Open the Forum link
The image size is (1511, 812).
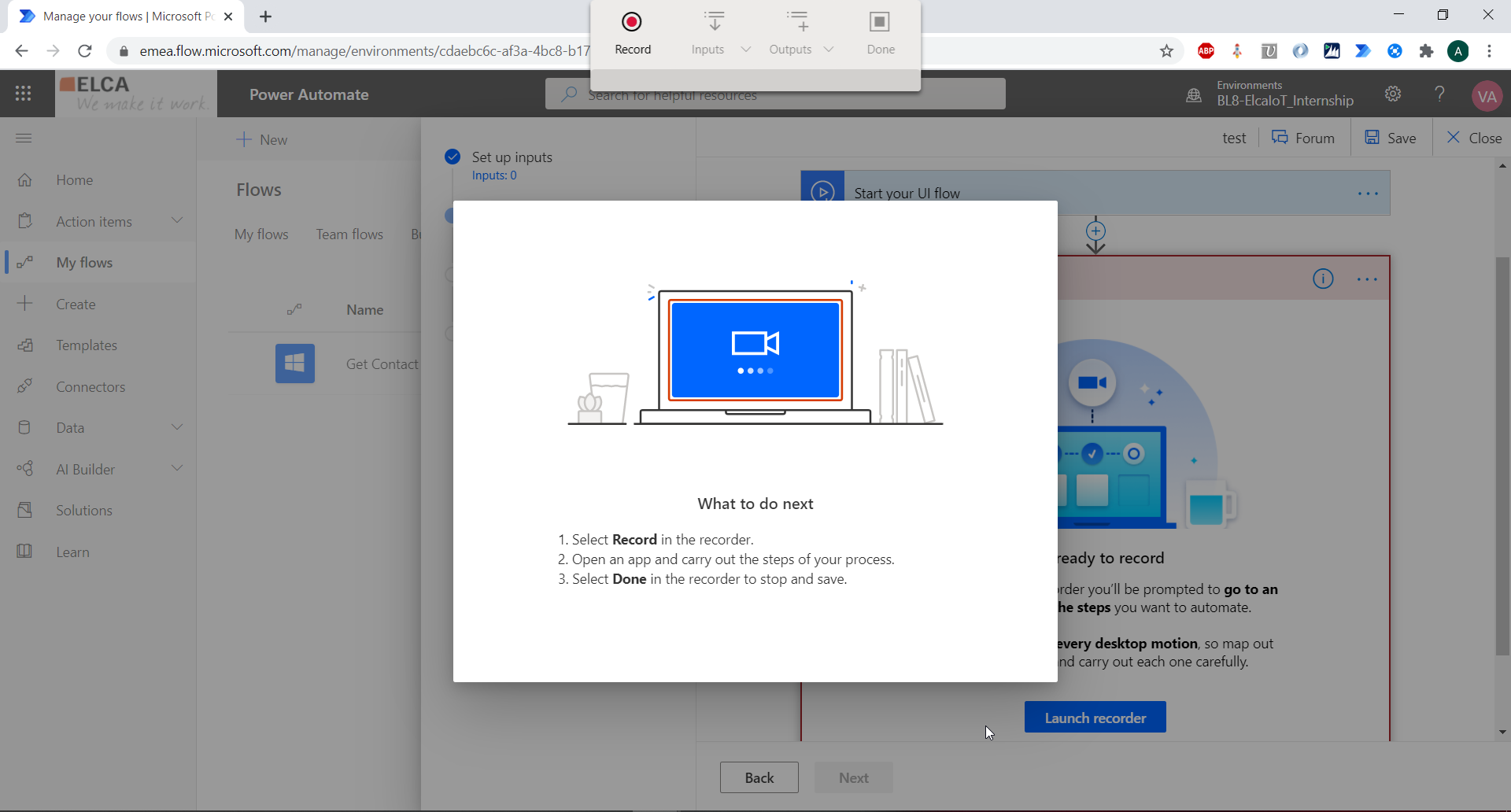coord(1303,138)
